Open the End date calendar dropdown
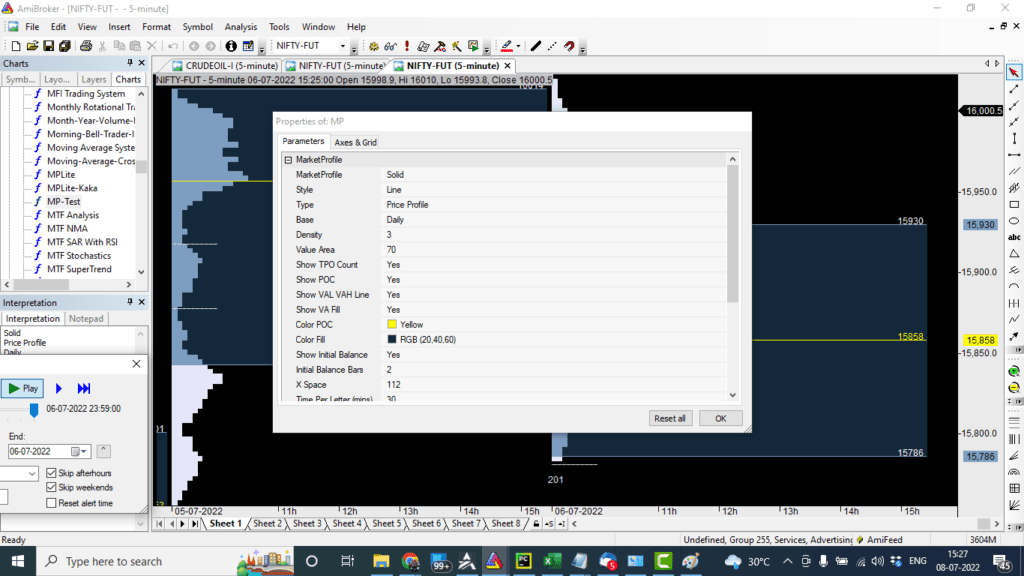 pos(79,451)
